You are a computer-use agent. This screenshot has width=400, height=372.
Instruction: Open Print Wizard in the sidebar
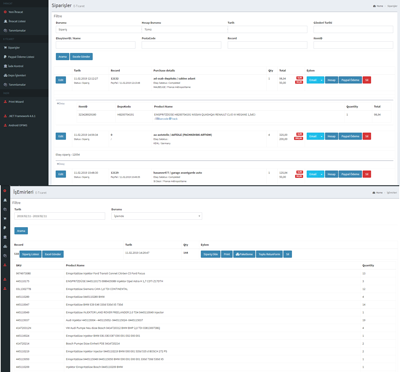[x=15, y=102]
